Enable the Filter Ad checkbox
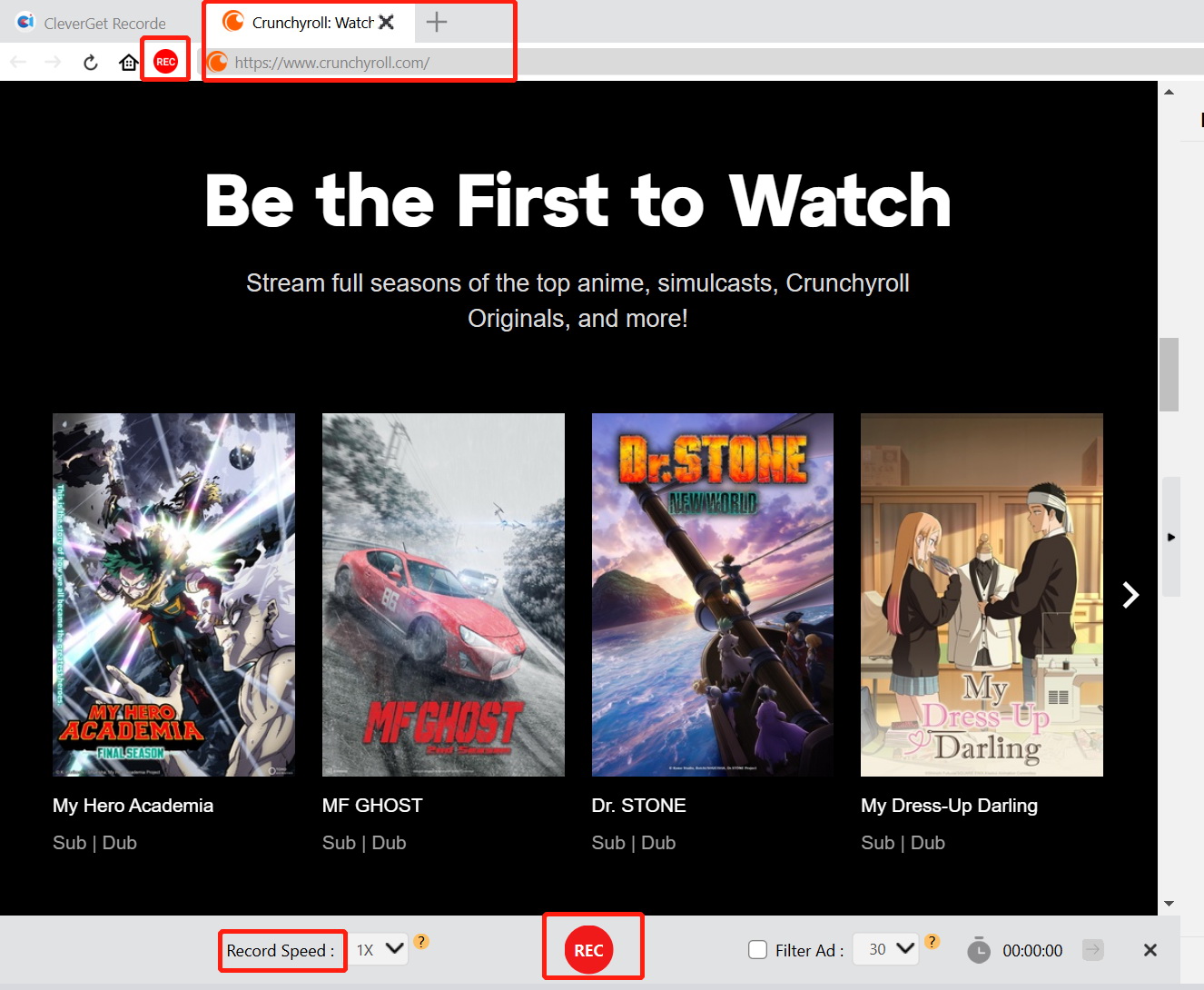 click(x=757, y=950)
